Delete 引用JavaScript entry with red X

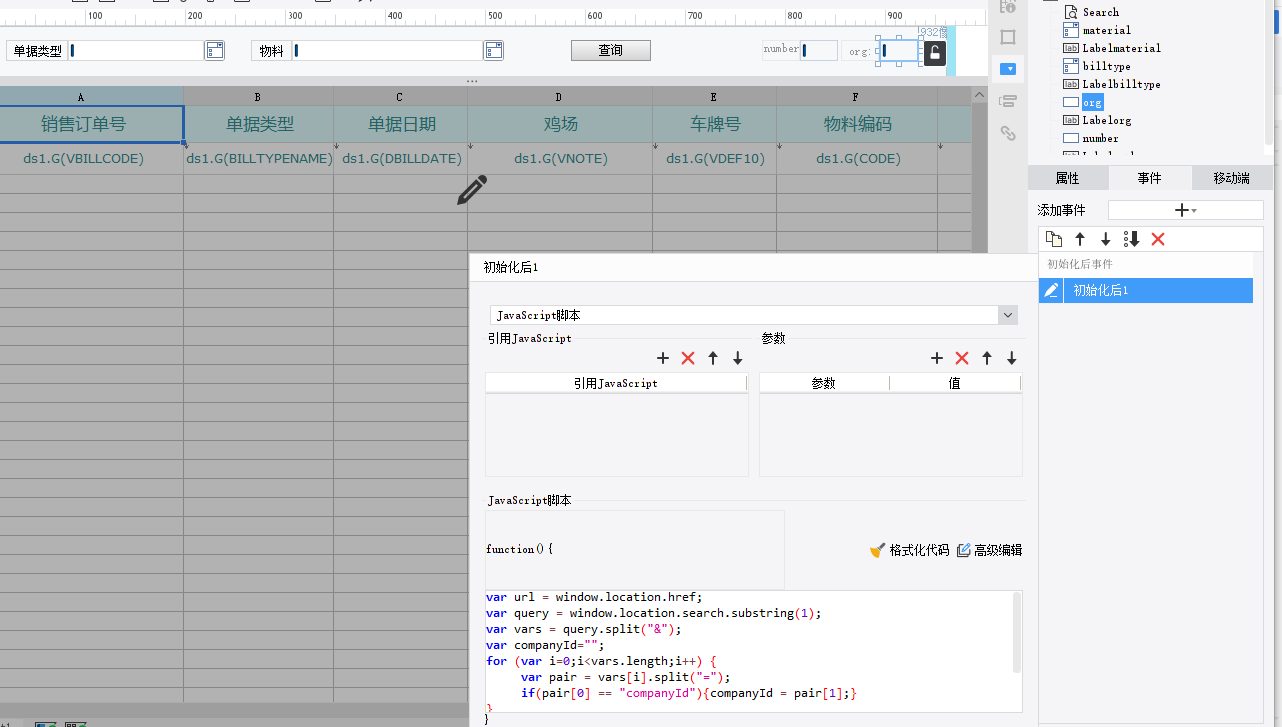pos(688,358)
